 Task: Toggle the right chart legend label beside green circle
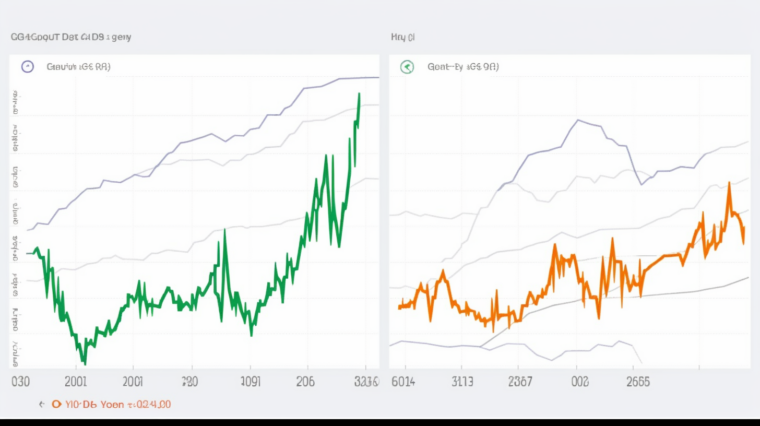(x=462, y=67)
